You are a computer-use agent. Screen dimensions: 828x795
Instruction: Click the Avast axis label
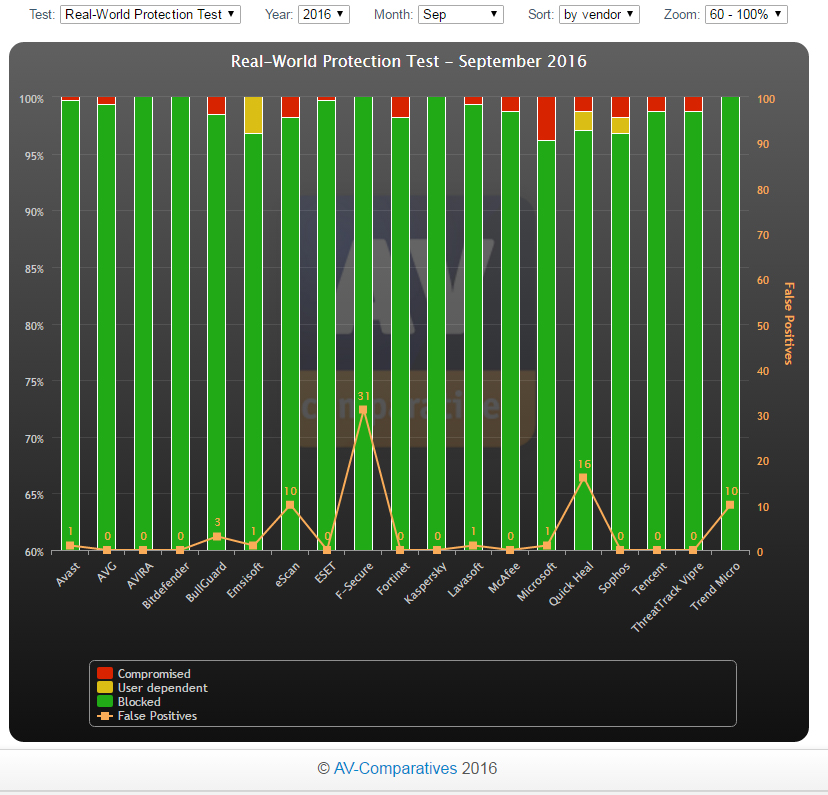tap(68, 574)
